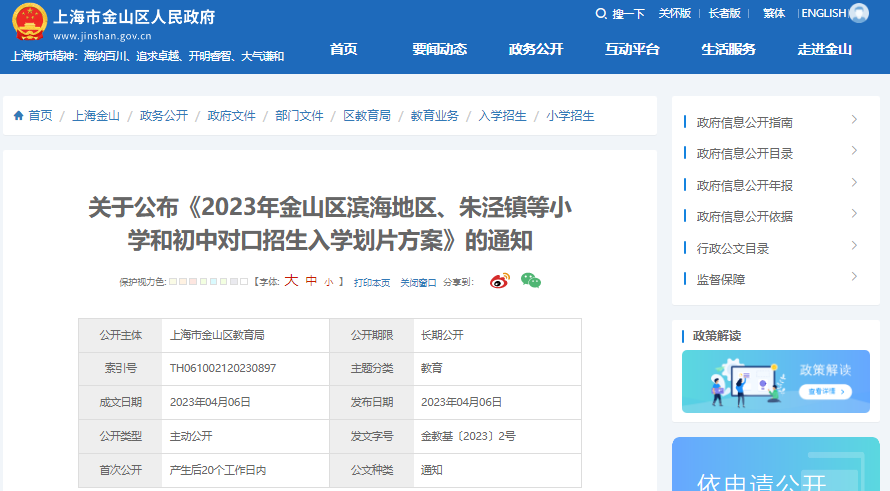Share the notice via WeChat icon
The height and width of the screenshot is (491, 890).
531,281
